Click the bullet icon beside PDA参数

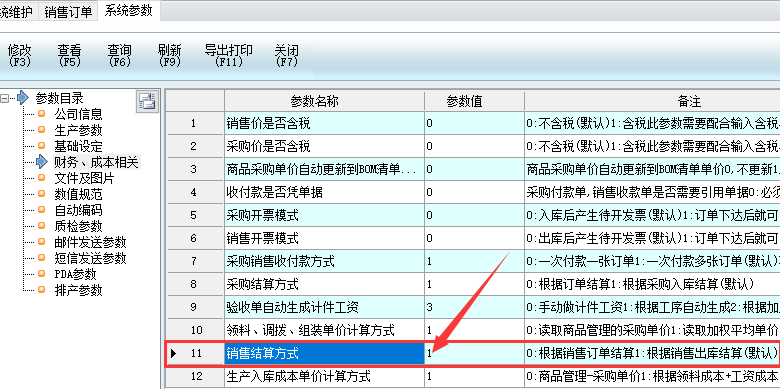click(x=42, y=274)
